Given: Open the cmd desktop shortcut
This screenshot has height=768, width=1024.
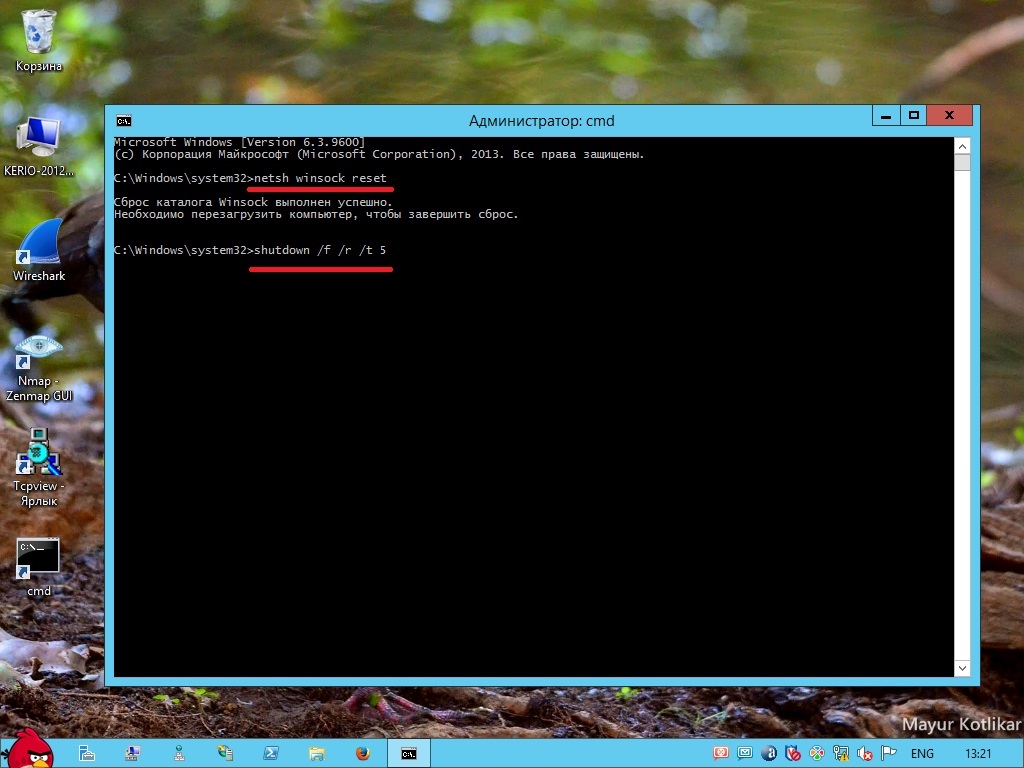Looking at the screenshot, I should 39,560.
